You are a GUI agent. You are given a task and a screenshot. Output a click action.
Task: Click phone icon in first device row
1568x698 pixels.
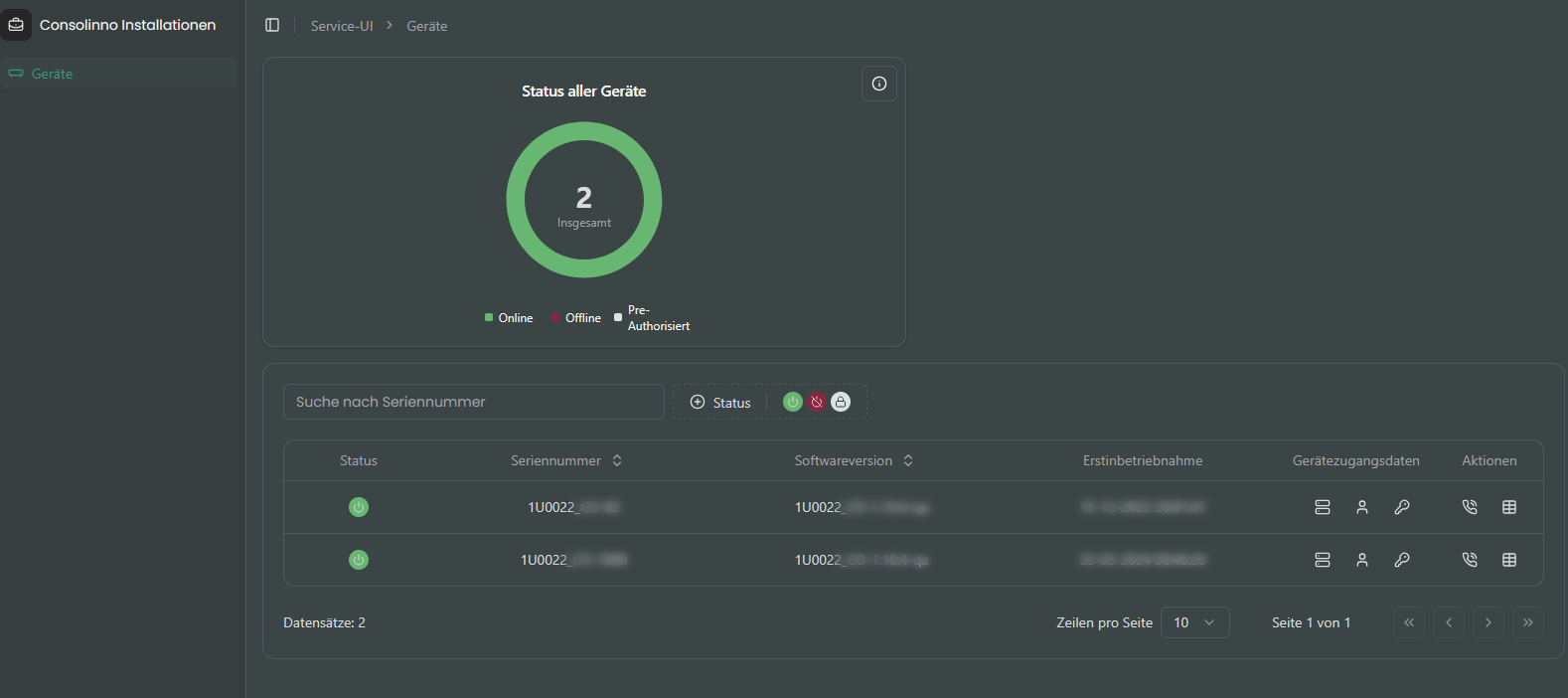(x=1470, y=507)
